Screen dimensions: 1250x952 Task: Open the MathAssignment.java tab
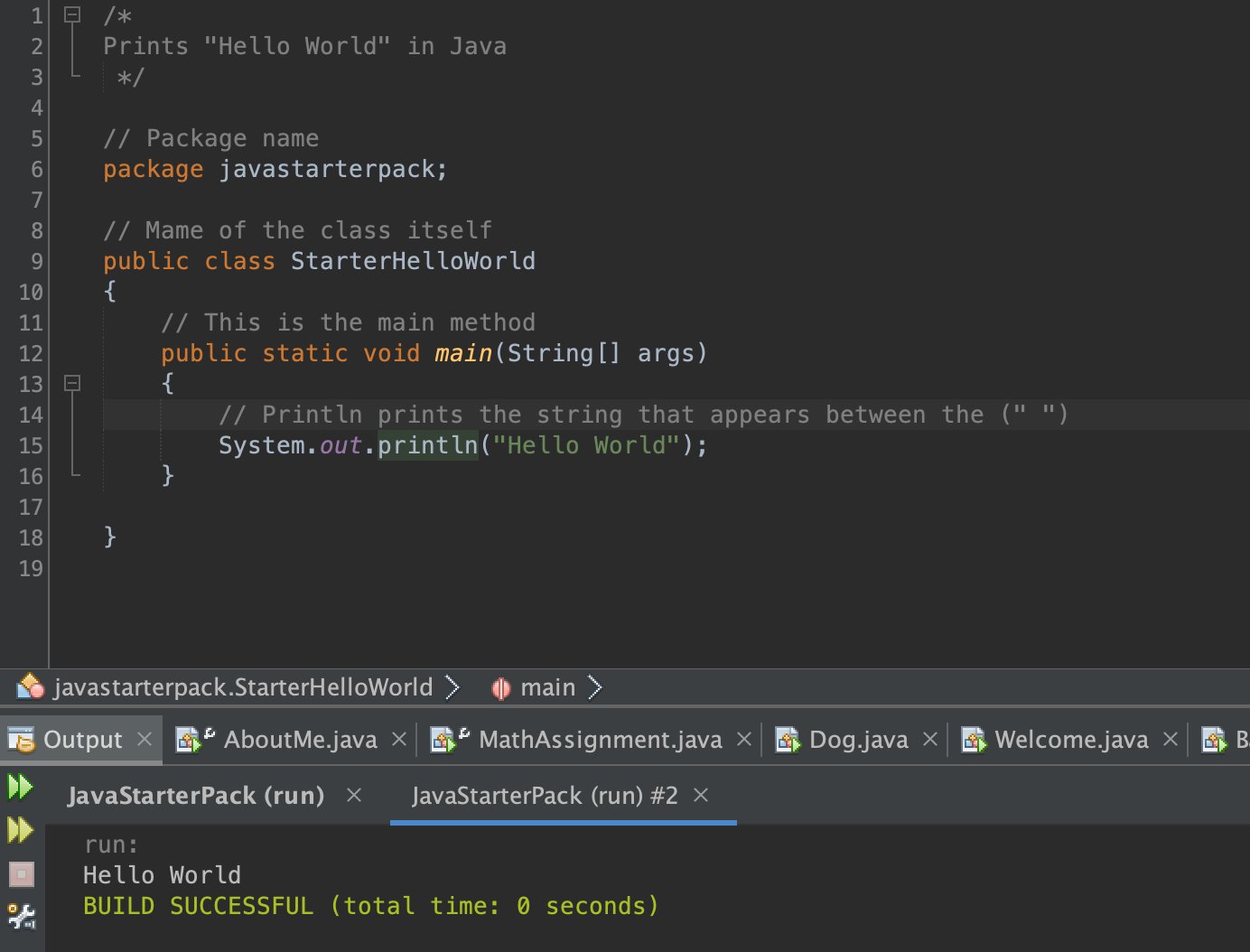coord(601,740)
